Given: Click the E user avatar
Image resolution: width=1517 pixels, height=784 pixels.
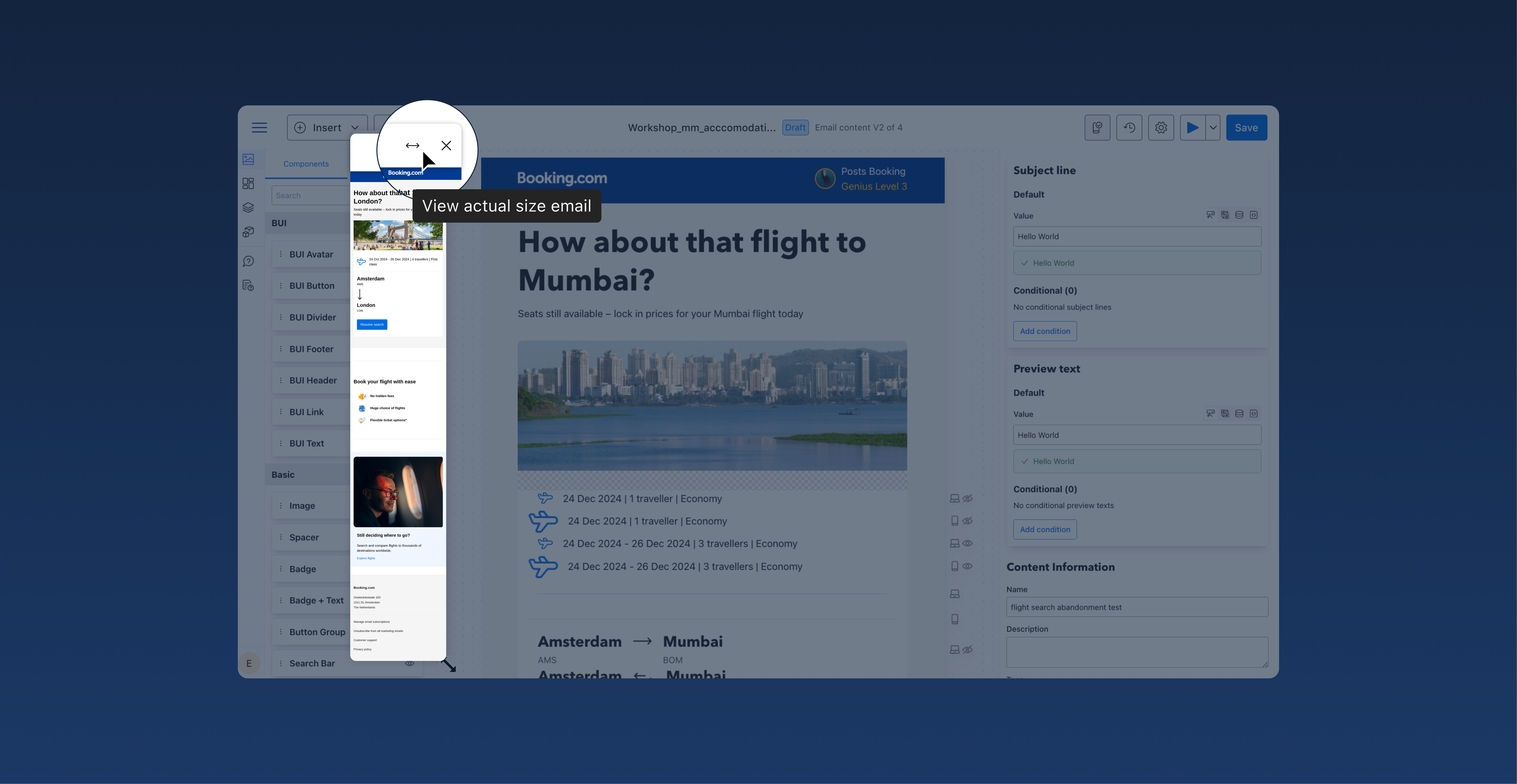Looking at the screenshot, I should [249, 663].
